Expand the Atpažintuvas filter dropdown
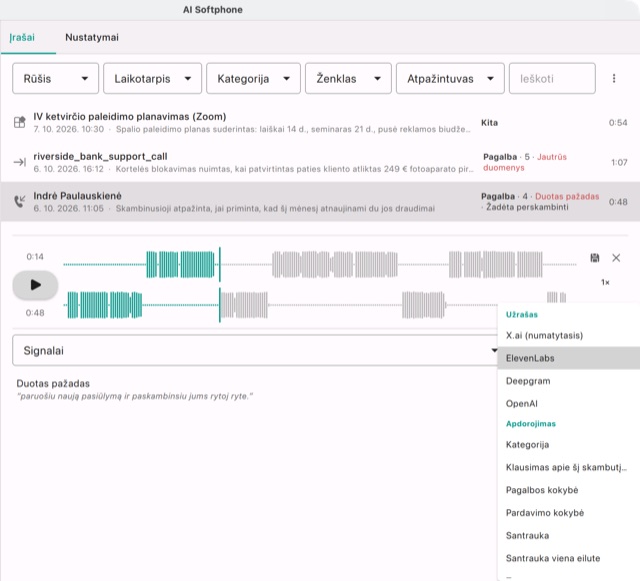 pos(450,78)
